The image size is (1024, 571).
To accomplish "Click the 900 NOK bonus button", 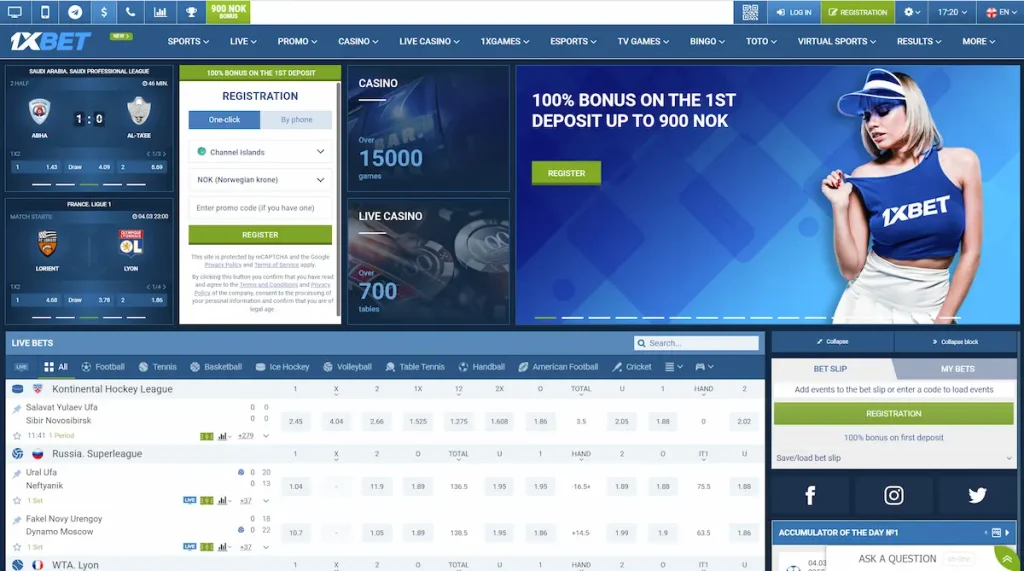I will [228, 12].
